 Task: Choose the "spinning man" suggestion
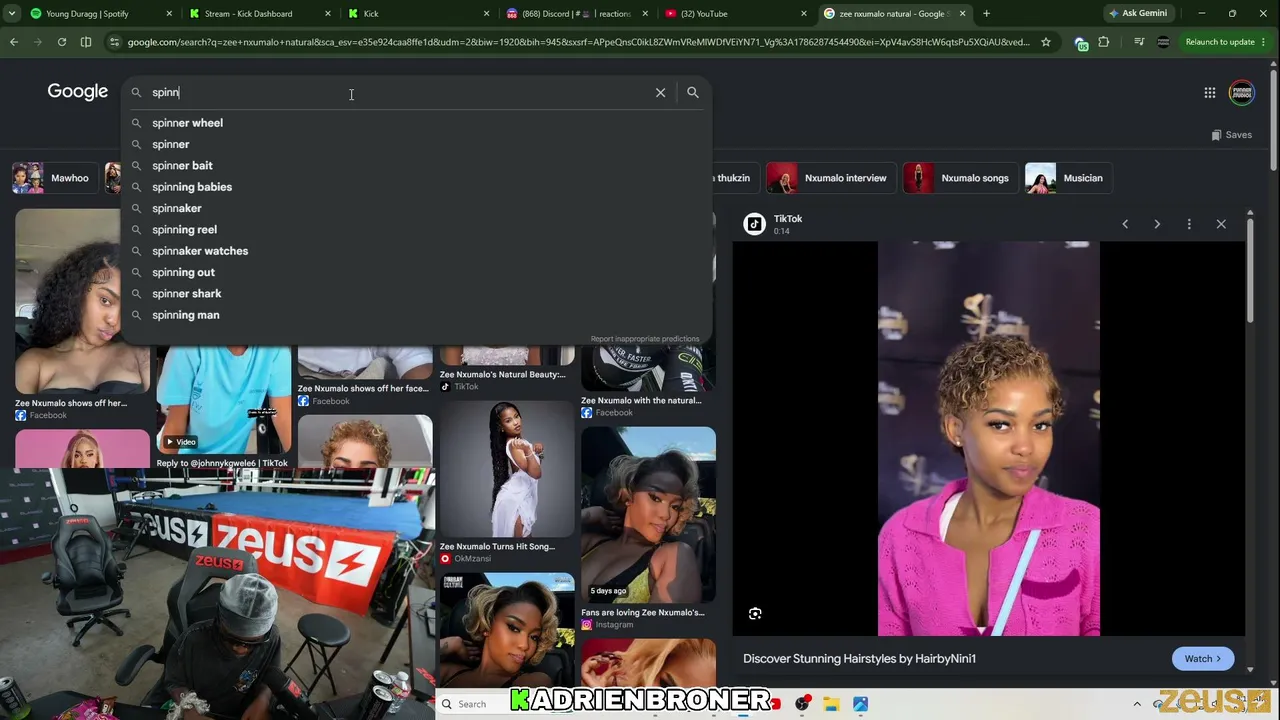(x=416, y=315)
